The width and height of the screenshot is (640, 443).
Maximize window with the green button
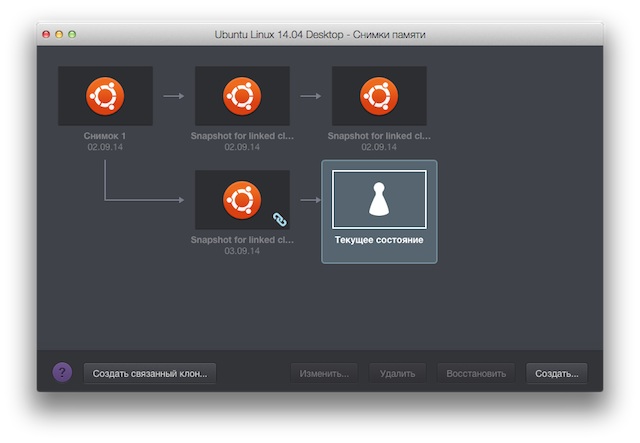tap(72, 34)
